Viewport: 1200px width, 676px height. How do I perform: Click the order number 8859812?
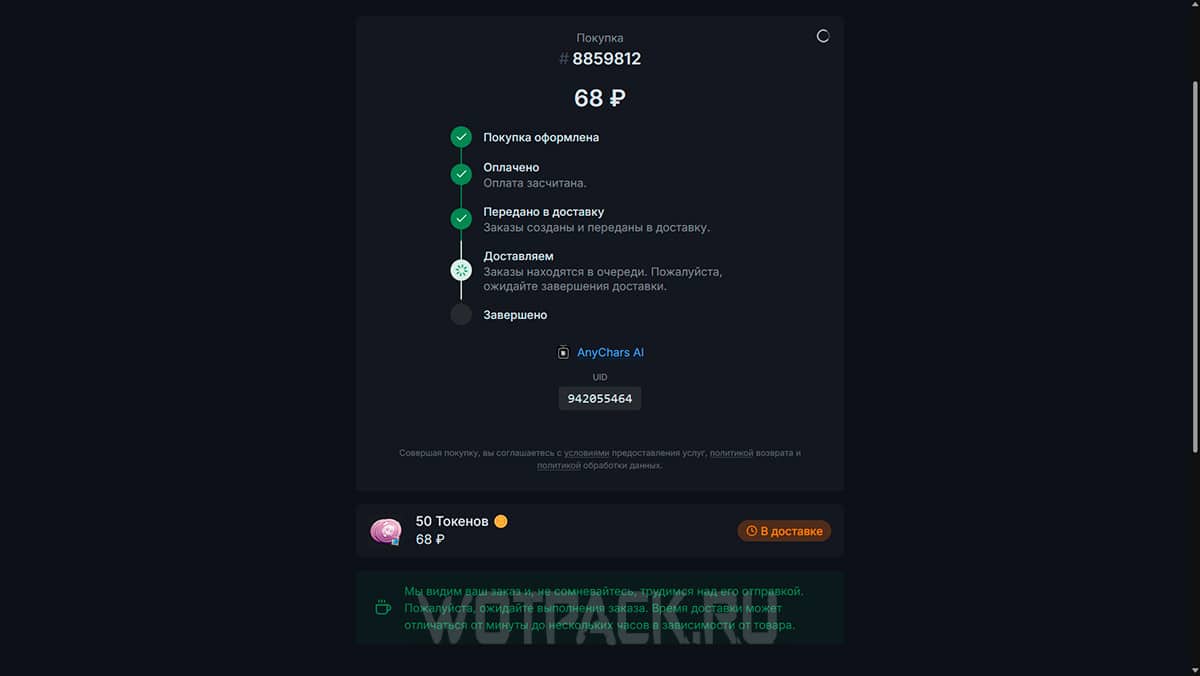607,59
